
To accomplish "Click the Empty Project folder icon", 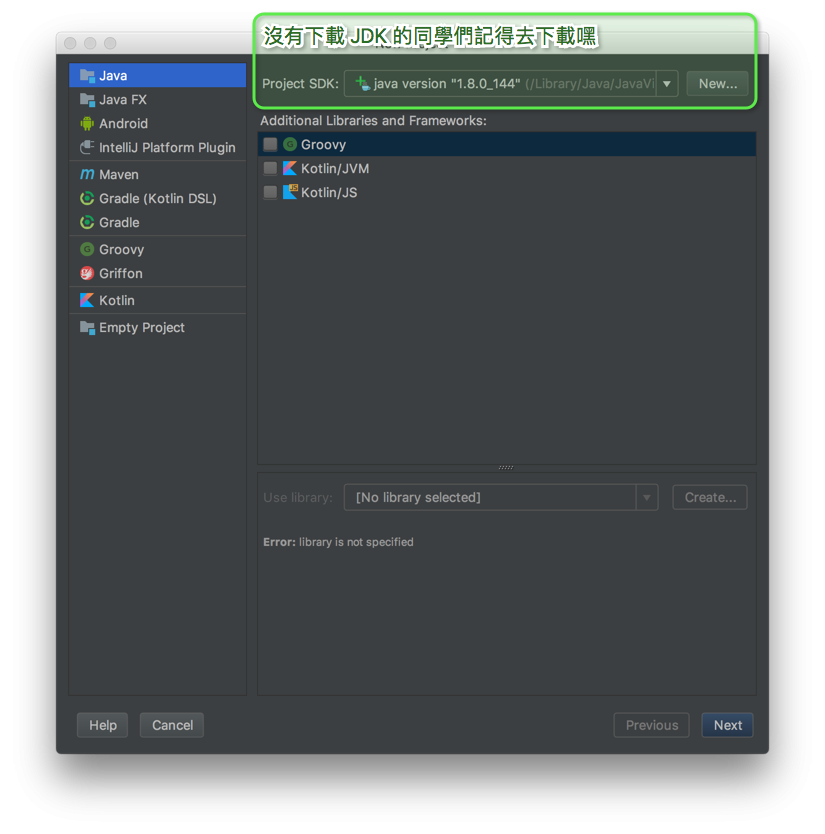I will coord(87,327).
